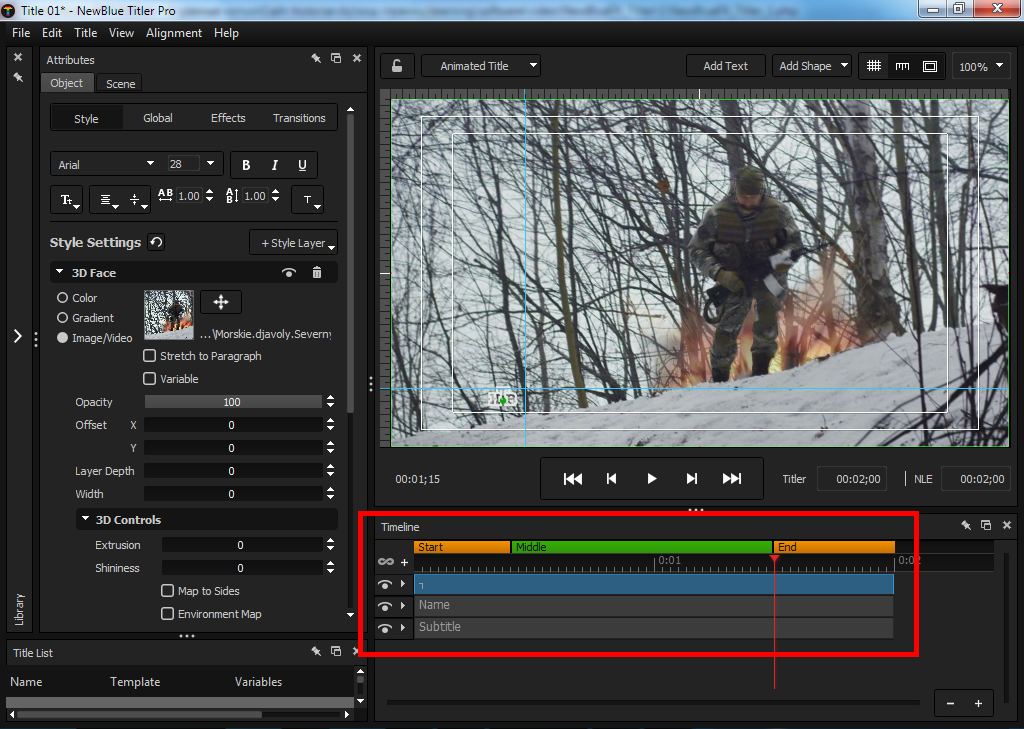Click the Opacity slider bar
The image size is (1024, 729).
[x=232, y=402]
